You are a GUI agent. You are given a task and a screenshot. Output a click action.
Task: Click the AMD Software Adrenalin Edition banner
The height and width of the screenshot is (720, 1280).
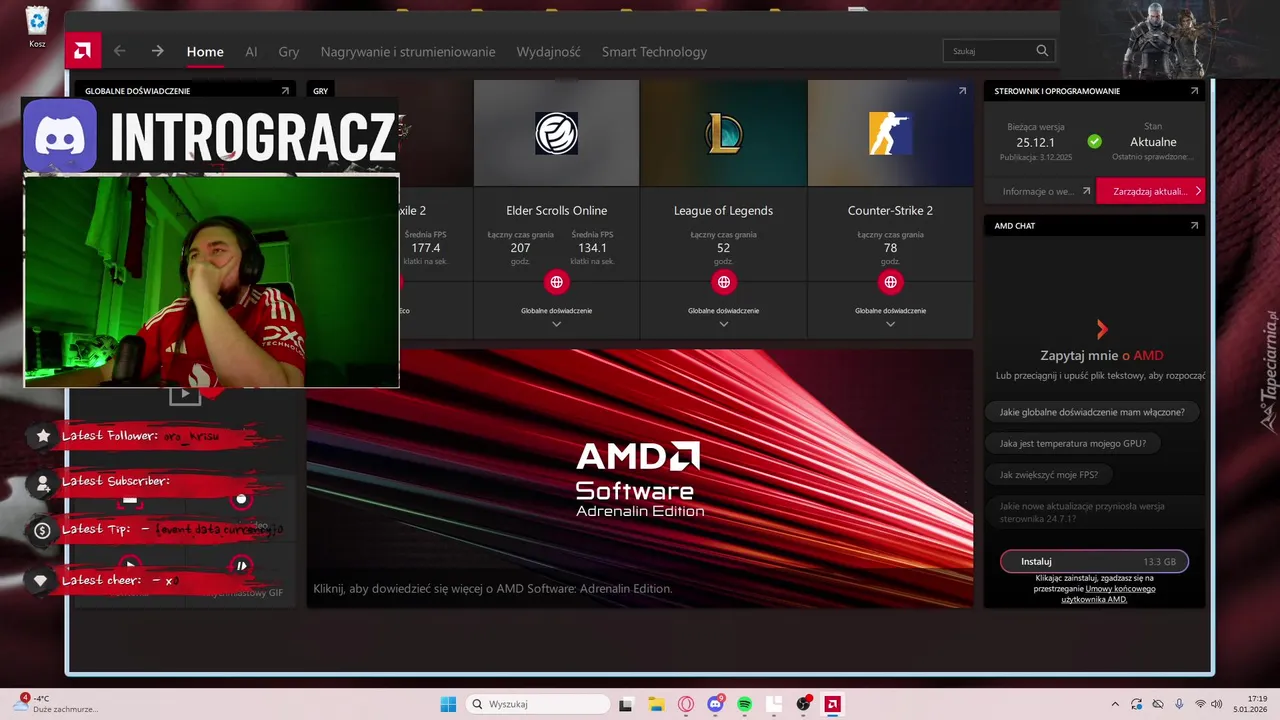(639, 478)
